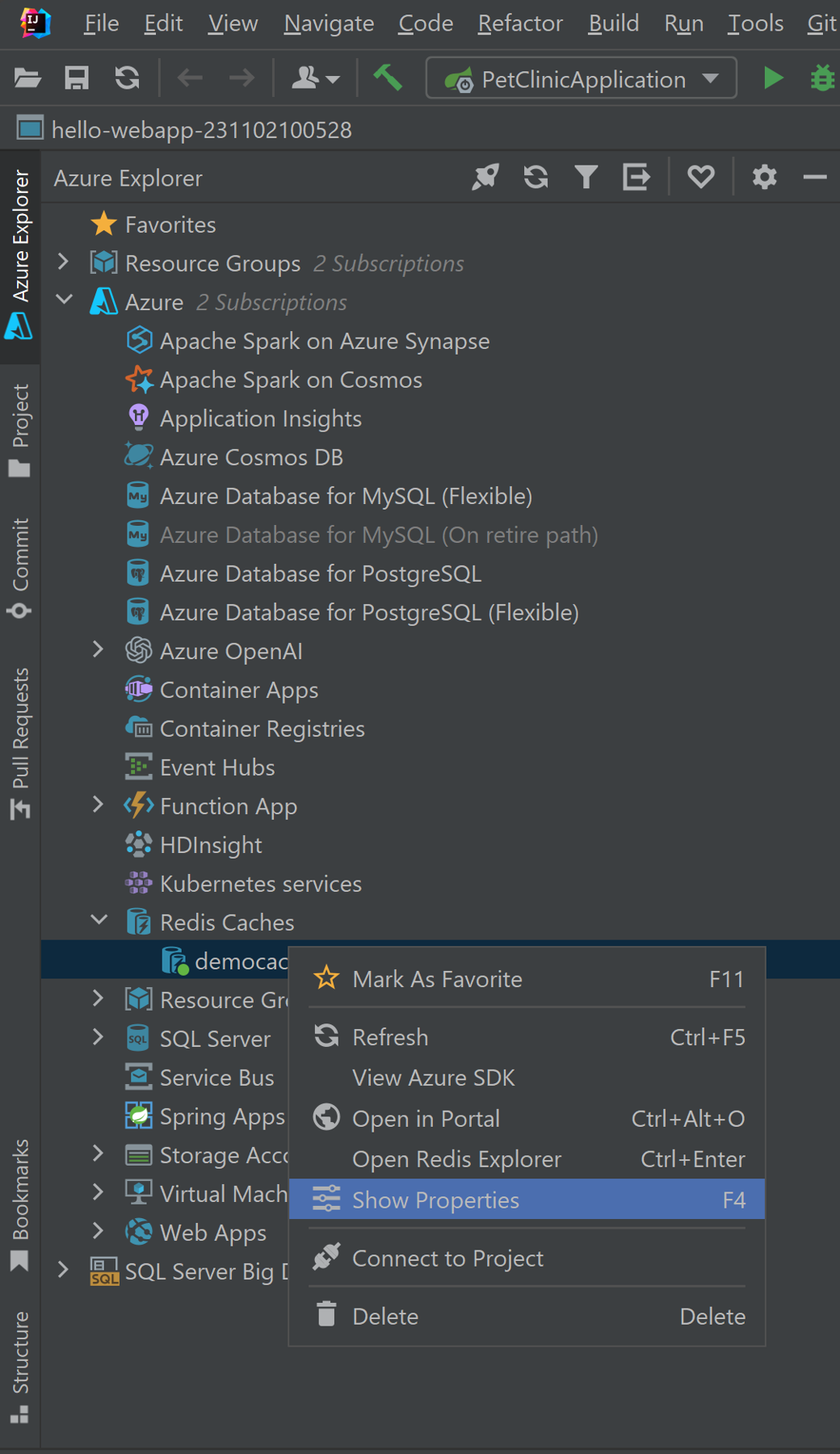Open the Tools menu
The height and width of the screenshot is (1454, 840).
pos(755,23)
